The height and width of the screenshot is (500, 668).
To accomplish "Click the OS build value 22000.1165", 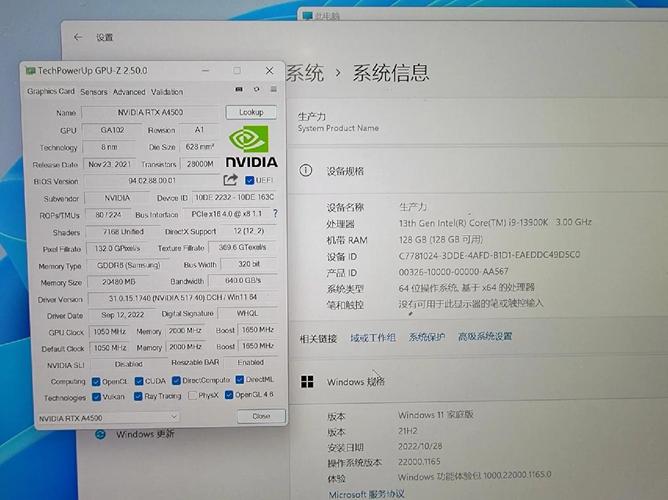I will tap(419, 462).
